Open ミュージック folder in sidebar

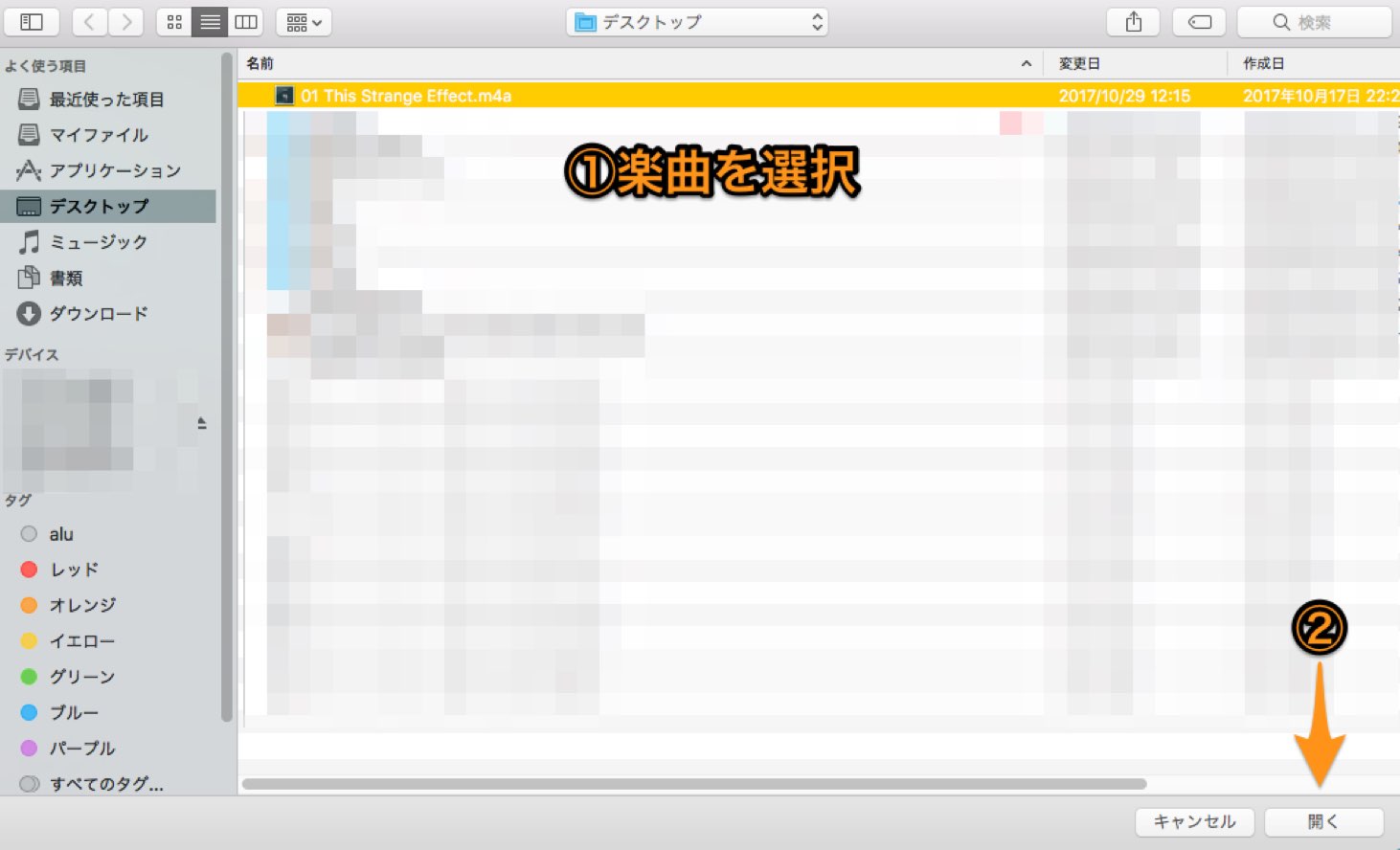tap(107, 242)
